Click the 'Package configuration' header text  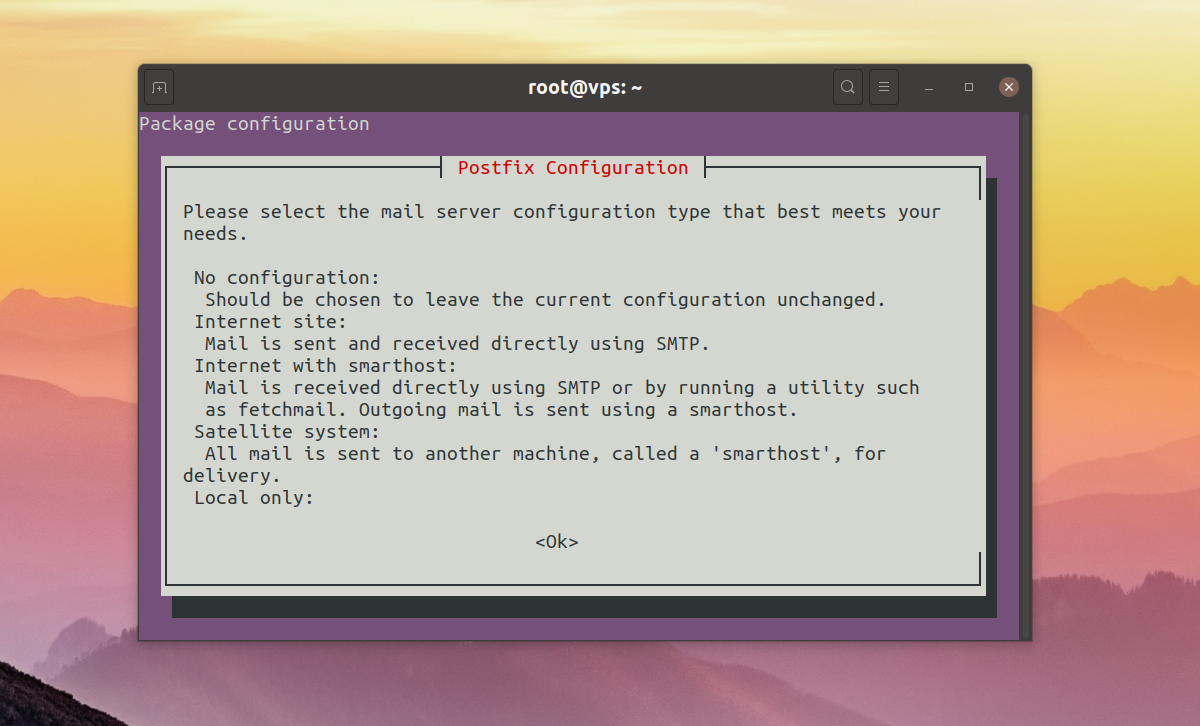click(254, 124)
